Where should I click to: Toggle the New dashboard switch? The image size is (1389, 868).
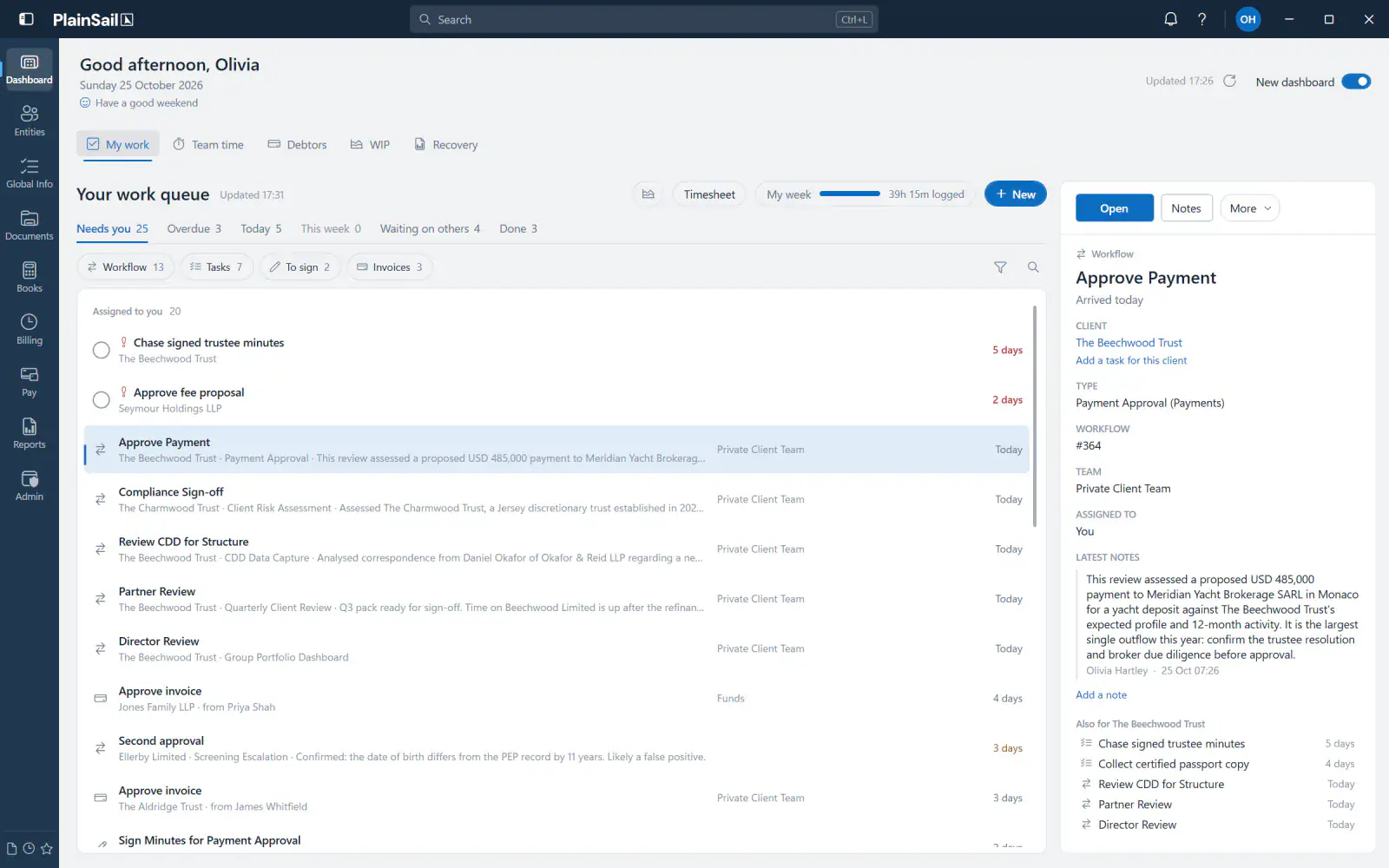pyautogui.click(x=1356, y=82)
